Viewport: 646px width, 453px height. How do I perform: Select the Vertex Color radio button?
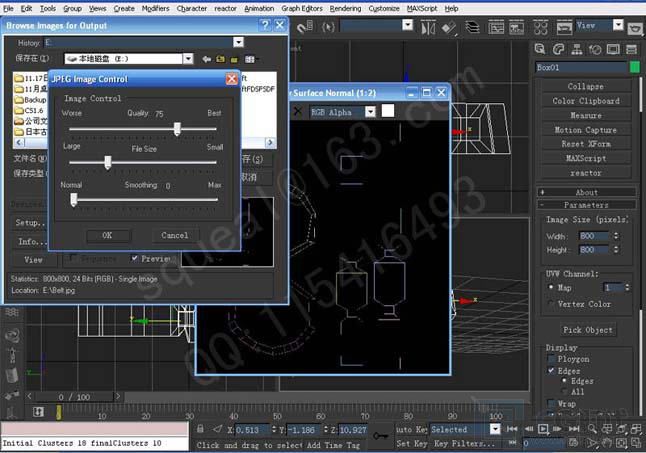coord(551,304)
